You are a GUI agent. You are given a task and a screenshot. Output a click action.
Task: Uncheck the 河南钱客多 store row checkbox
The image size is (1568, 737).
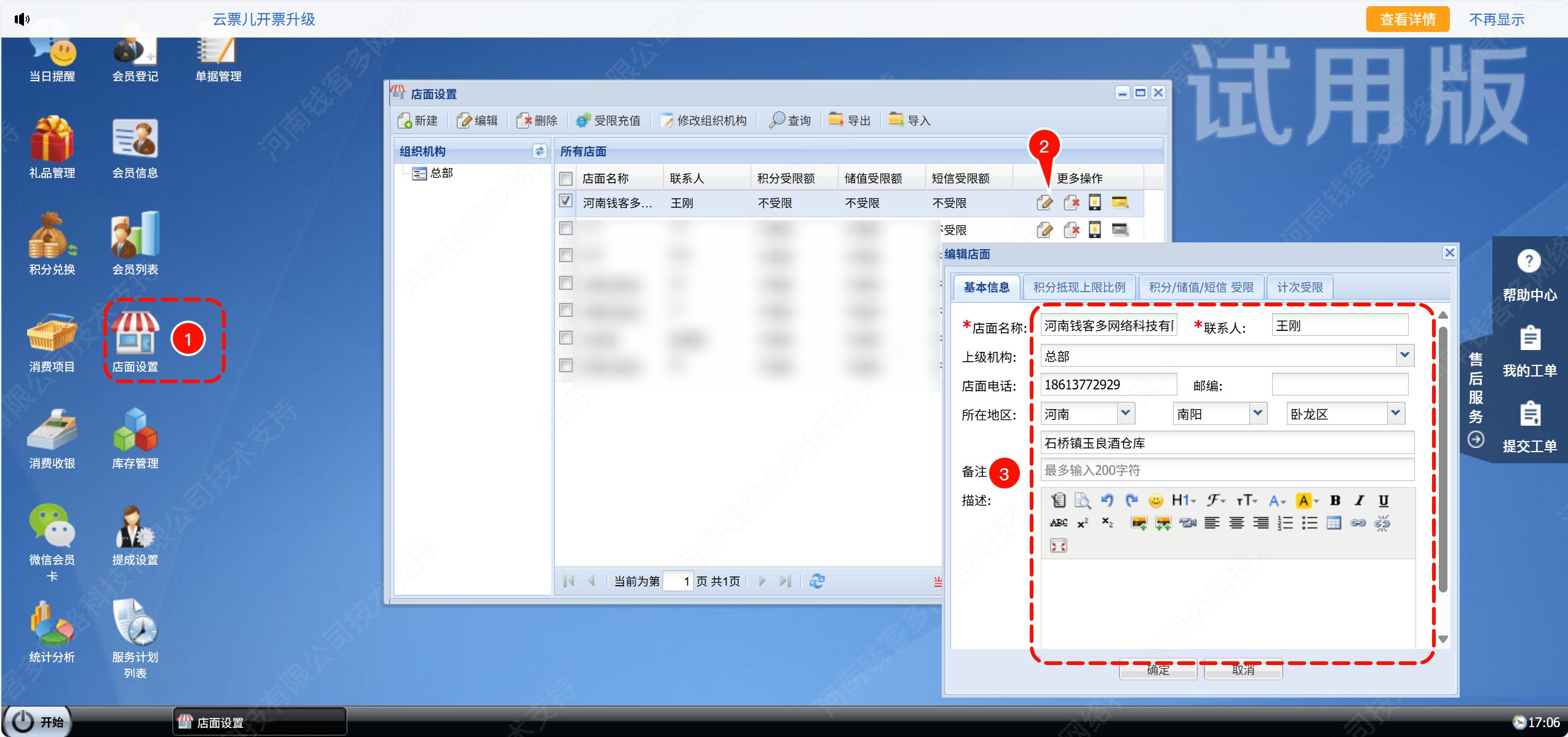point(566,201)
